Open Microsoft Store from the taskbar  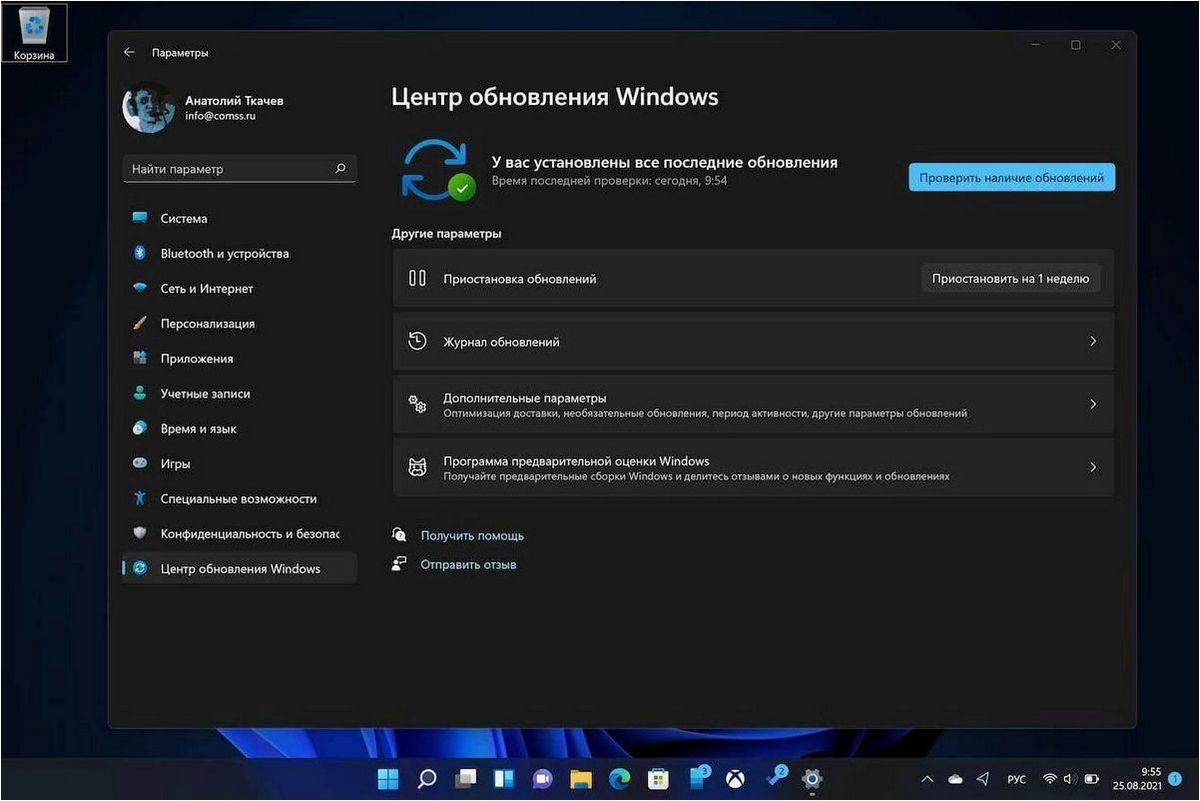tap(658, 778)
